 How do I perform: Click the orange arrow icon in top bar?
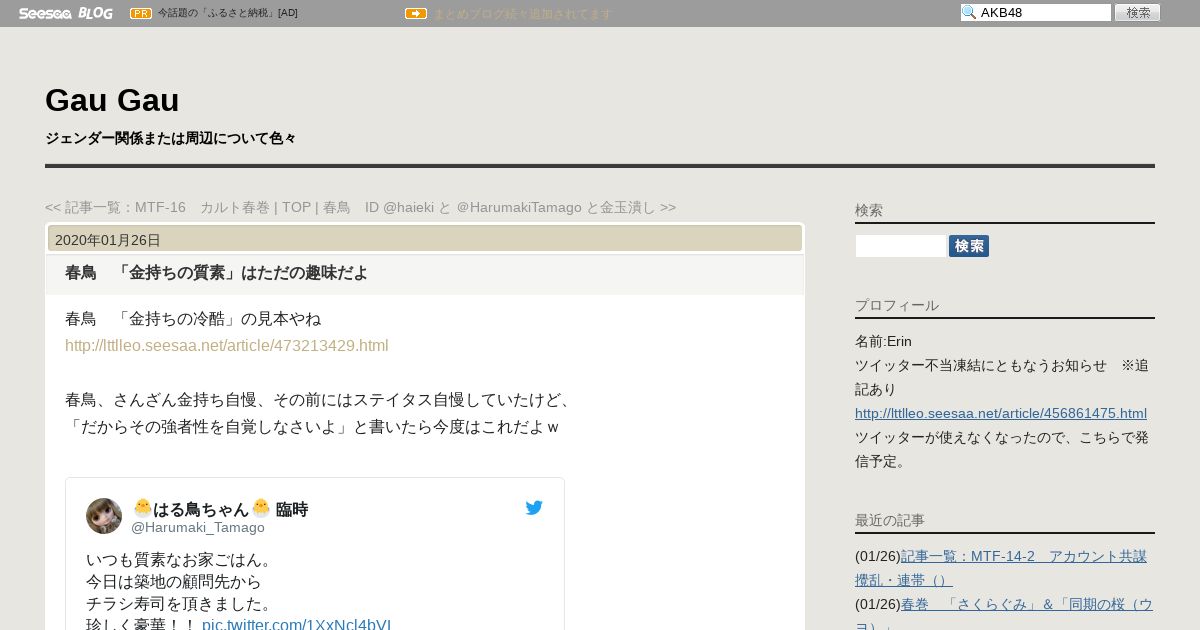coord(416,13)
